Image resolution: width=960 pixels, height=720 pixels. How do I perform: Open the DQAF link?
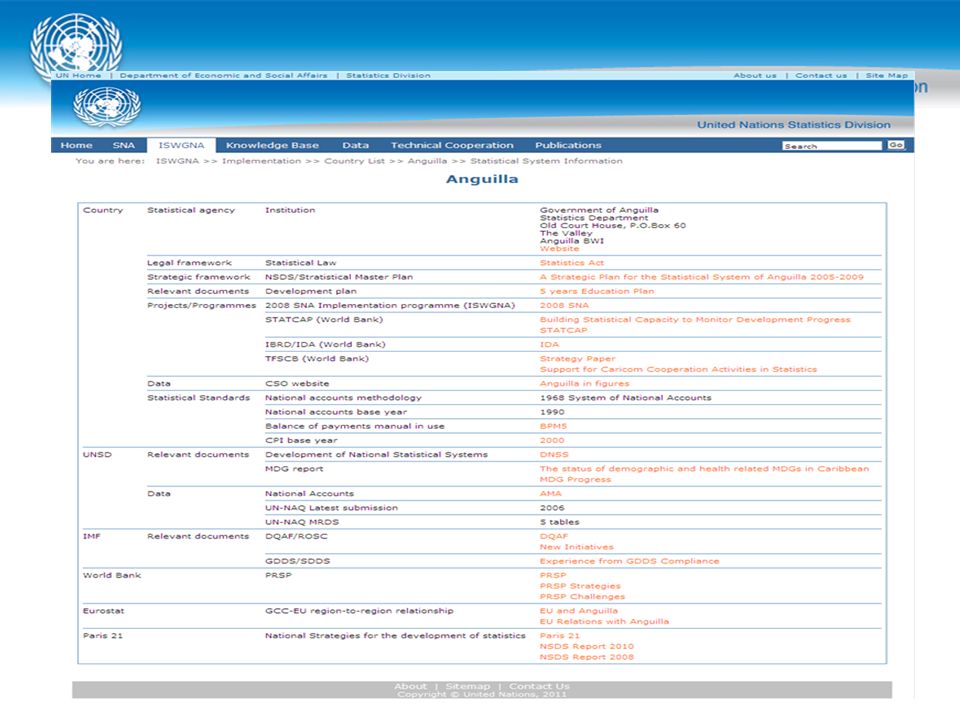[x=553, y=536]
